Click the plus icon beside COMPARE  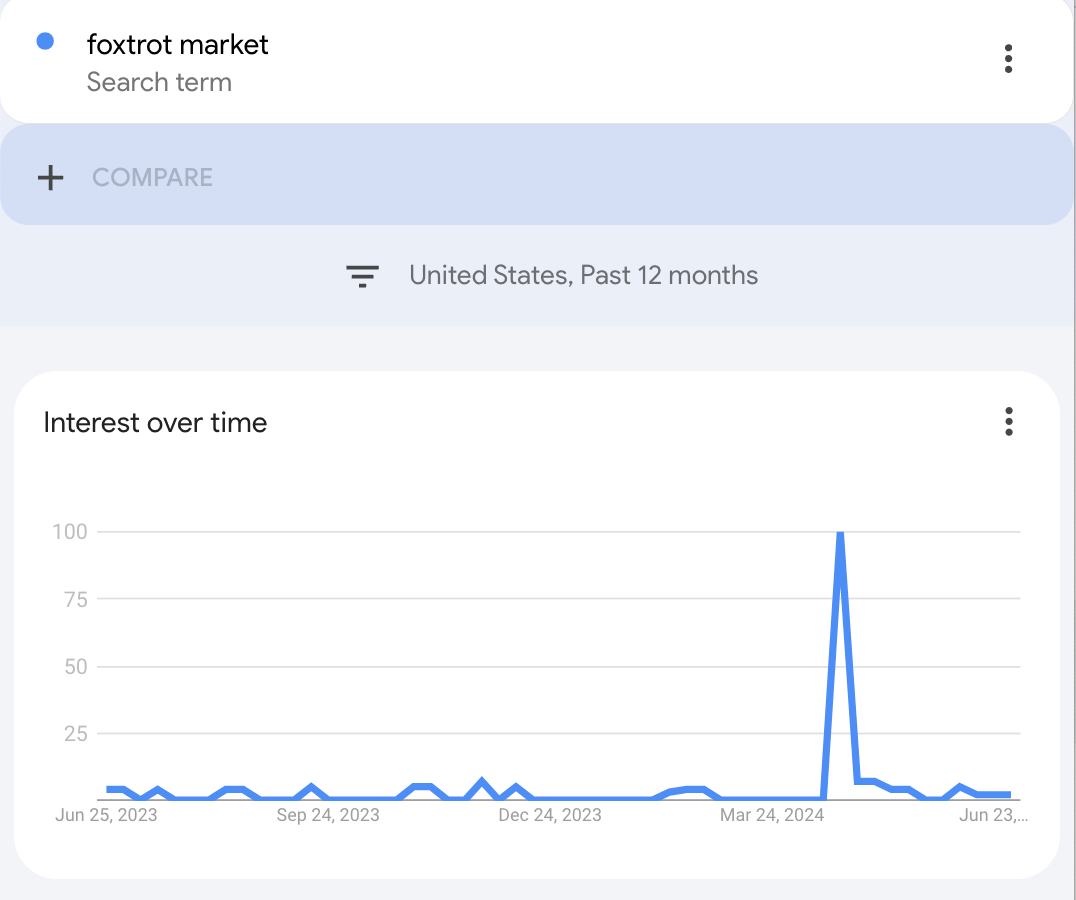tap(50, 178)
